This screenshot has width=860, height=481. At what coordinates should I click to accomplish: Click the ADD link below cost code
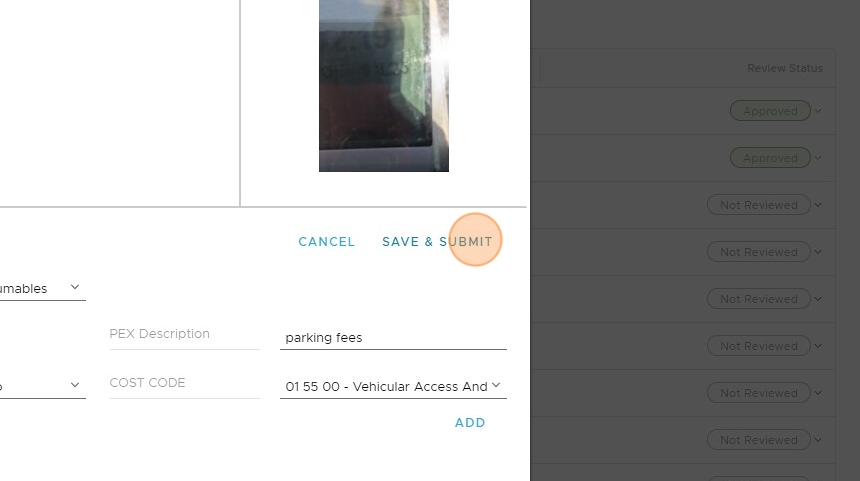(470, 423)
